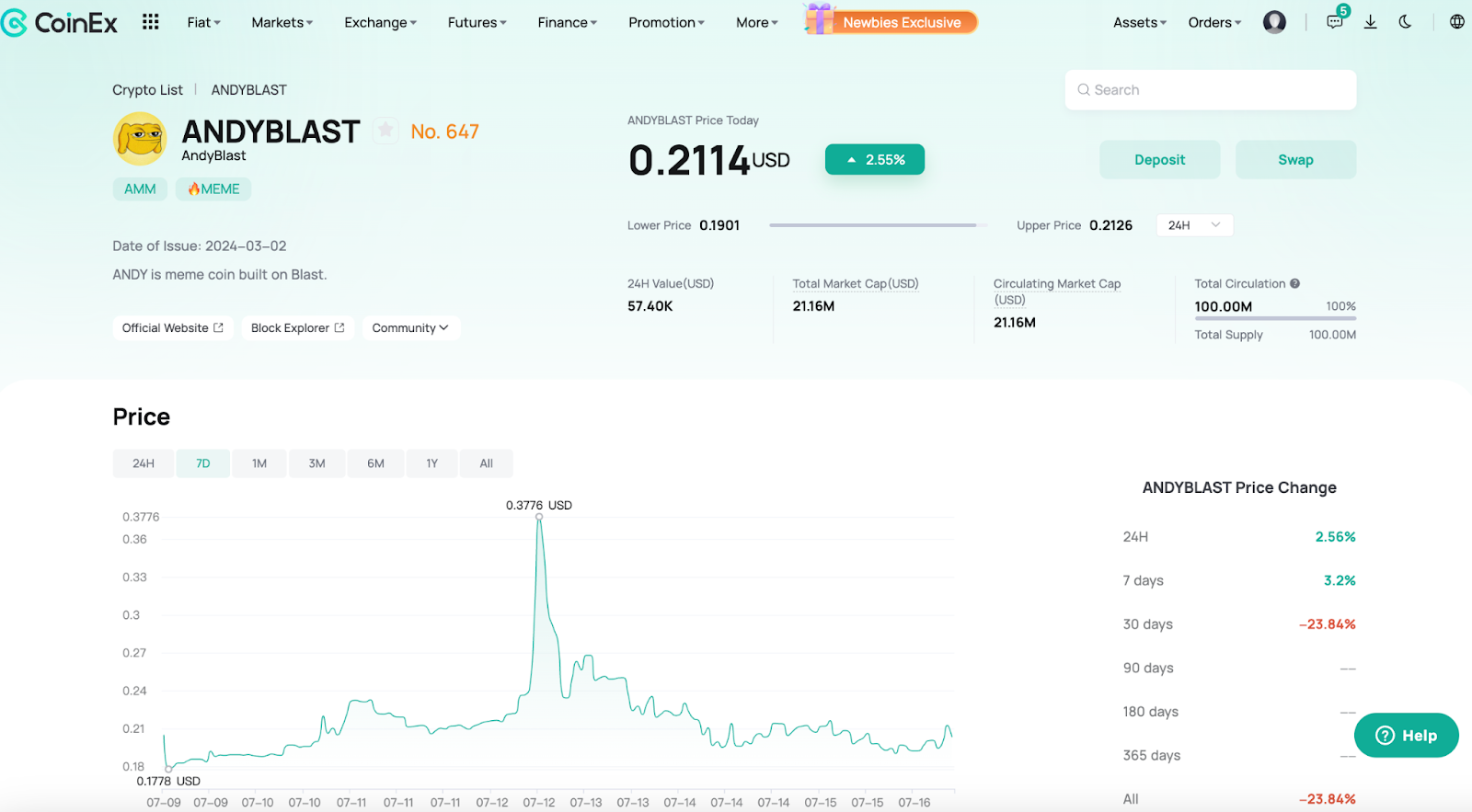Open the Block Explorer link
The image size is (1472, 812).
tap(297, 327)
